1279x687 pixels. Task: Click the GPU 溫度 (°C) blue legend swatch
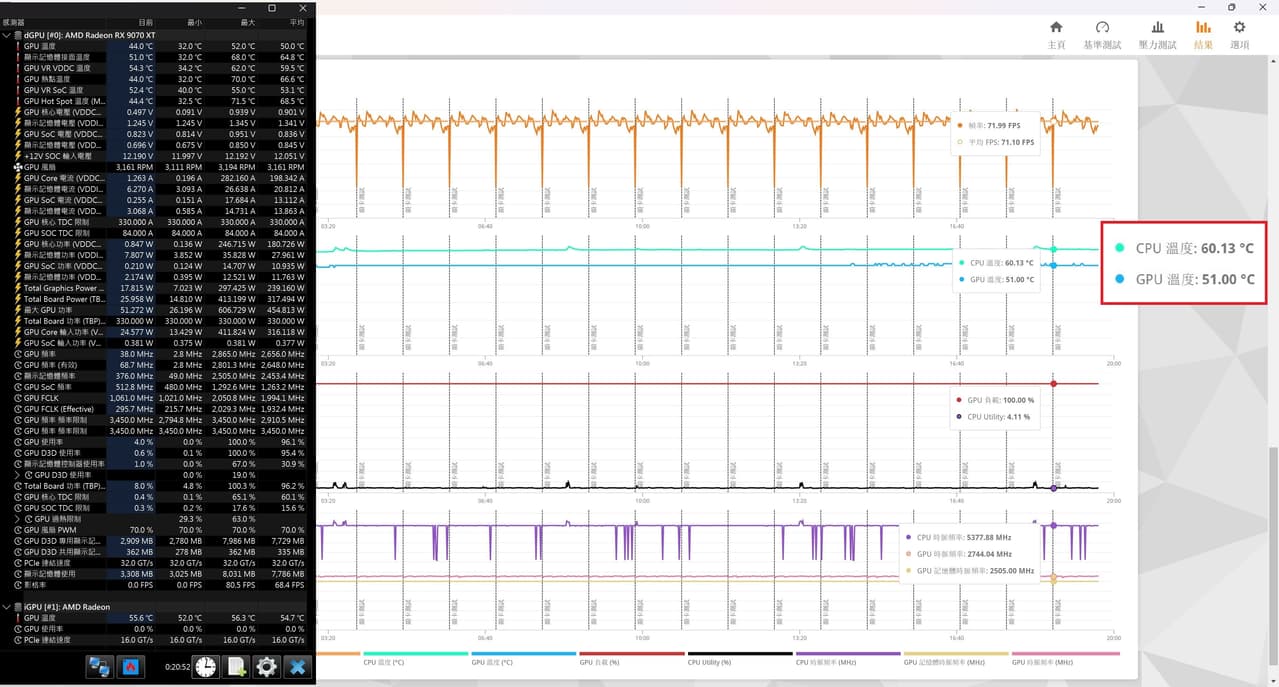[x=522, y=653]
